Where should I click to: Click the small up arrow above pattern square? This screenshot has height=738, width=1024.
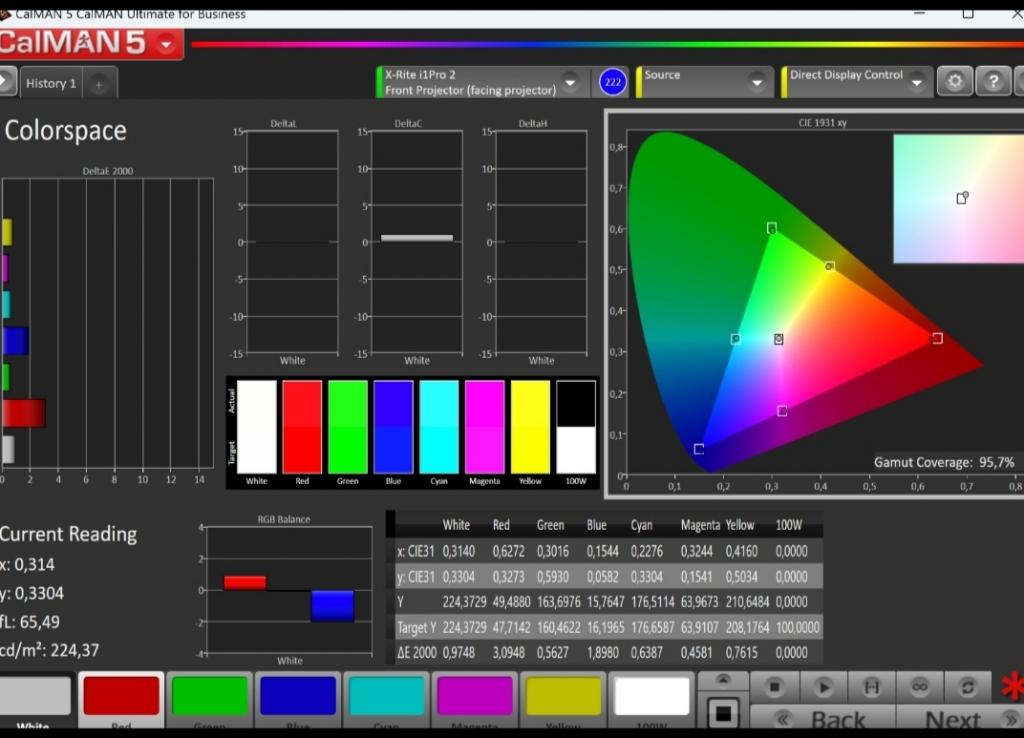(x=723, y=681)
